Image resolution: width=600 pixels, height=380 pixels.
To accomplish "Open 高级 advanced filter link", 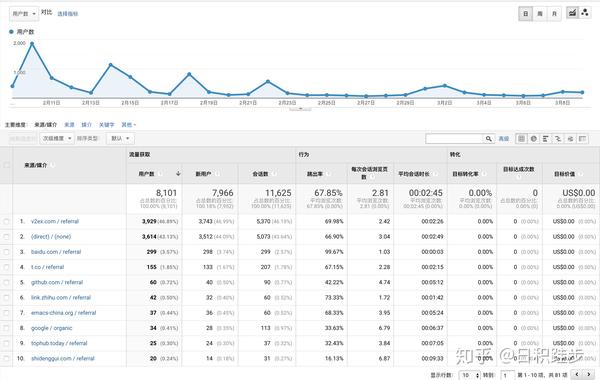I will (504, 139).
